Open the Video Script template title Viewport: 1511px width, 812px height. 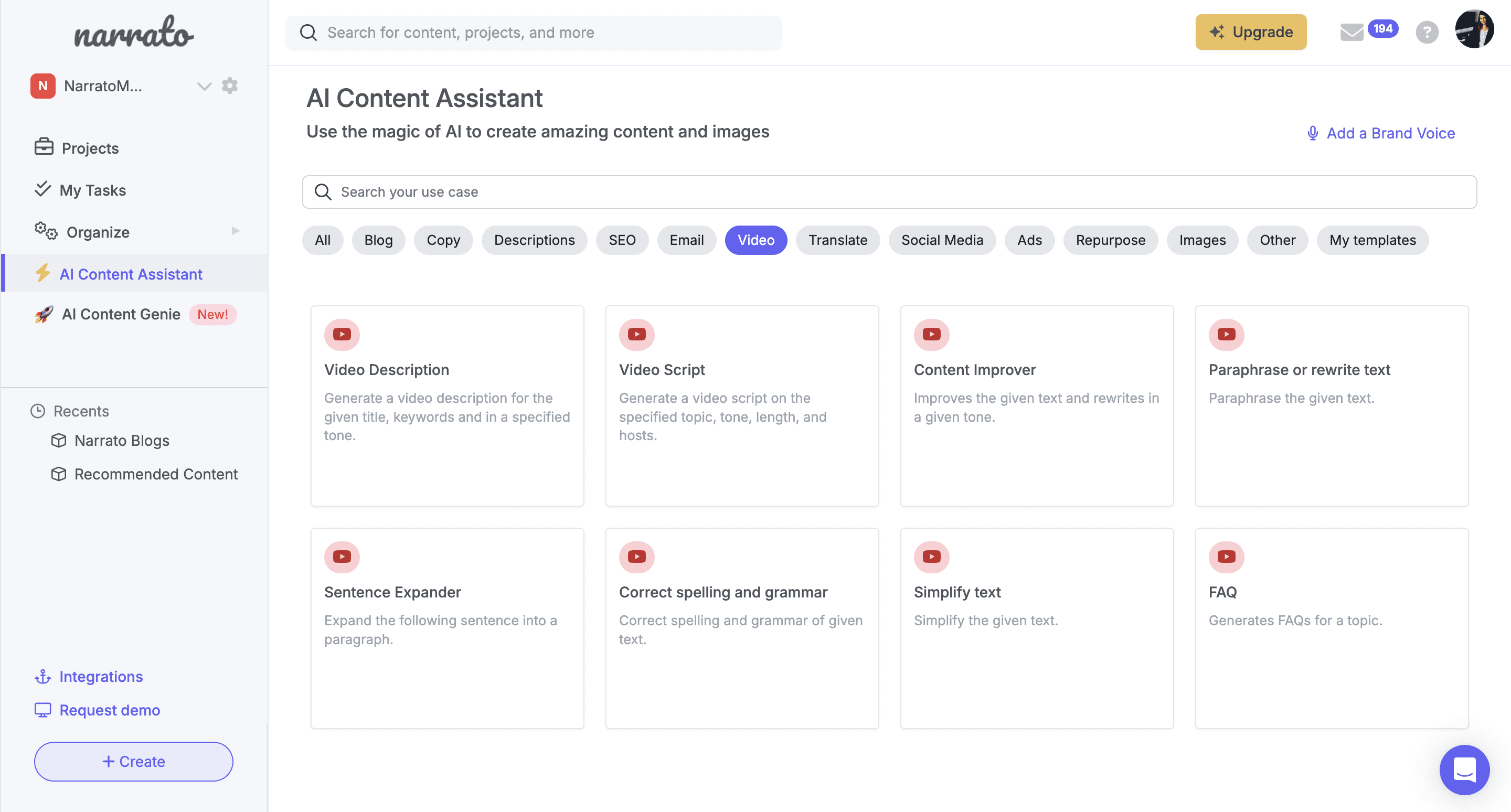662,369
